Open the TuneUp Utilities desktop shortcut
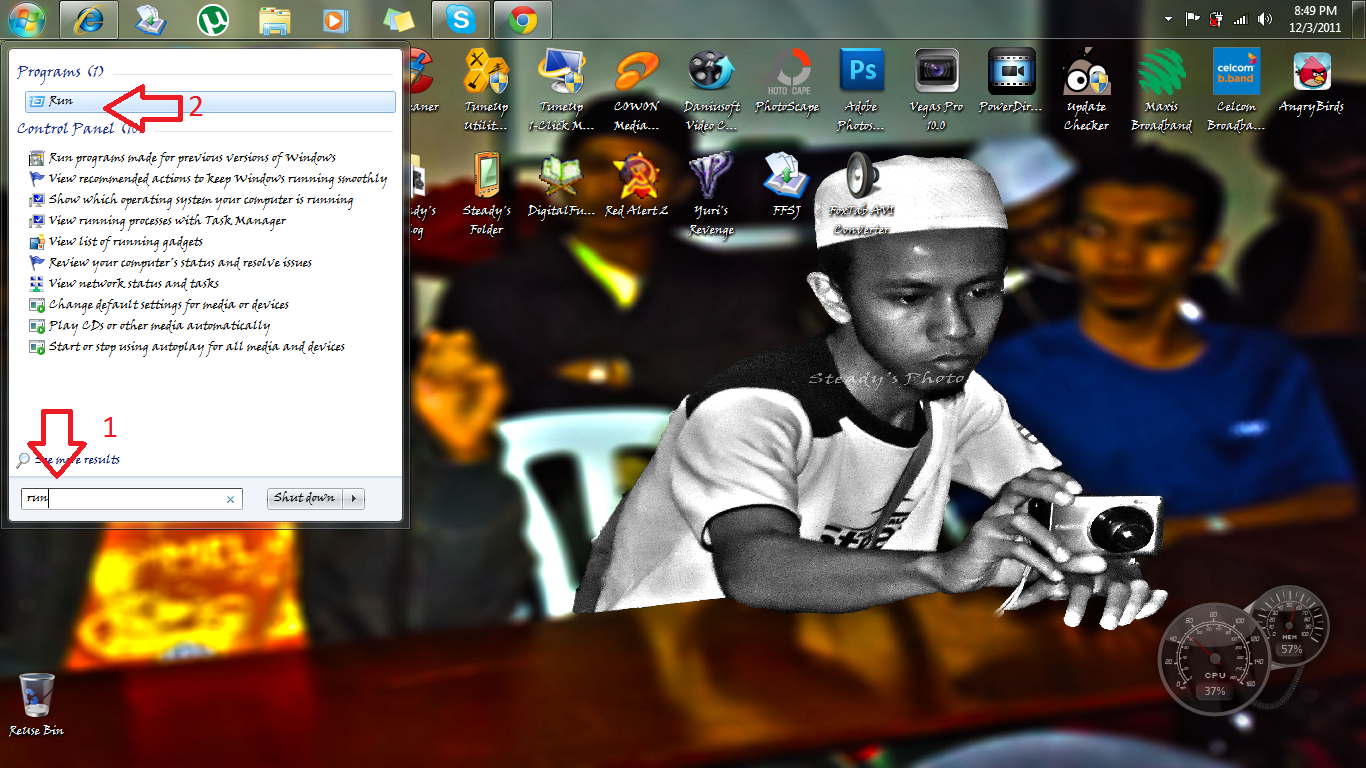 click(x=486, y=90)
